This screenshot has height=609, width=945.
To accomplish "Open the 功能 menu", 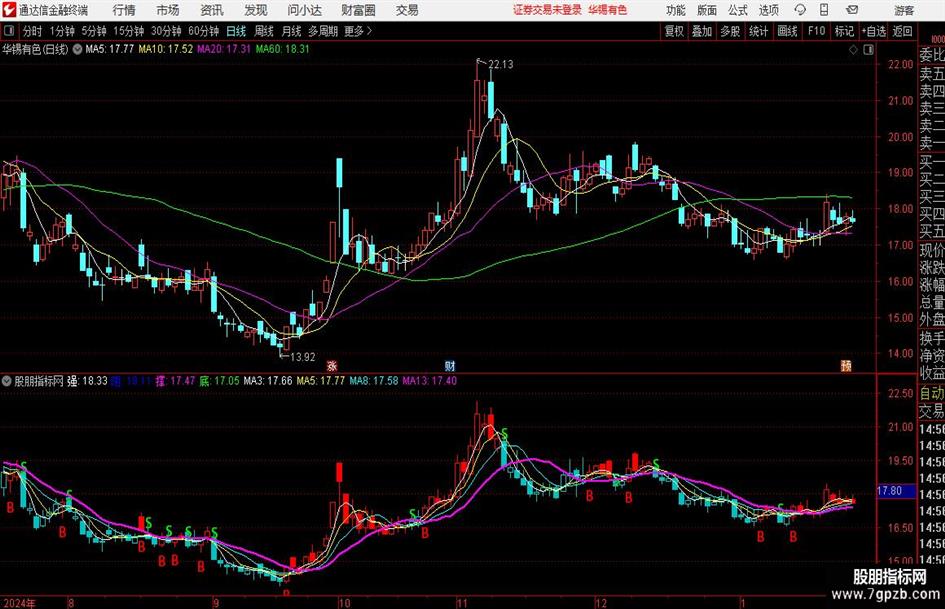I will pyautogui.click(x=676, y=10).
